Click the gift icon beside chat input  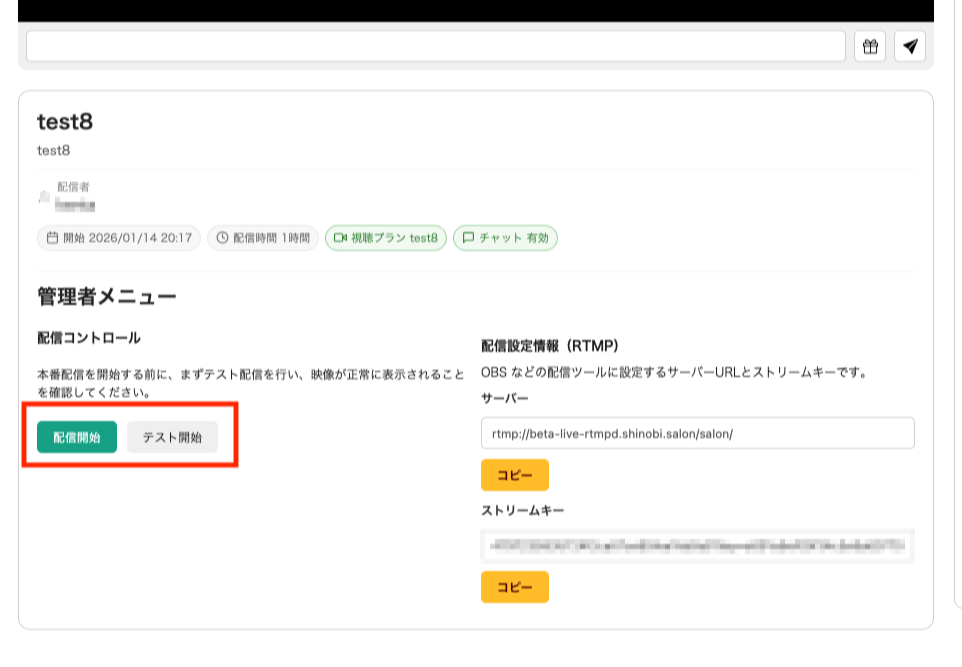[870, 46]
